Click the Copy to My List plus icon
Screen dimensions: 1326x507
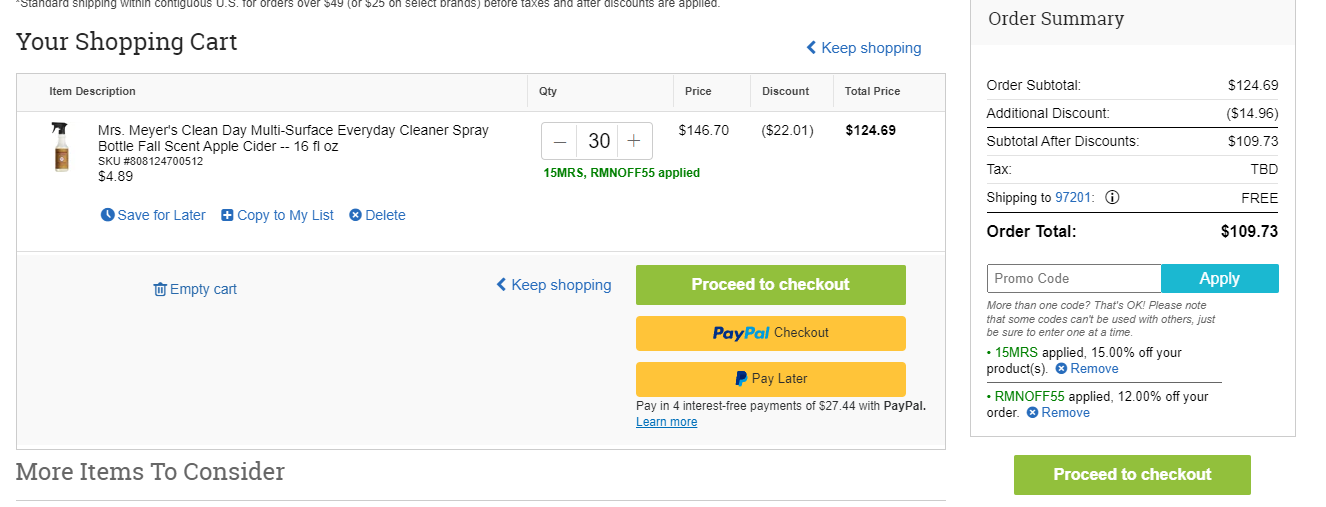[x=227, y=215]
